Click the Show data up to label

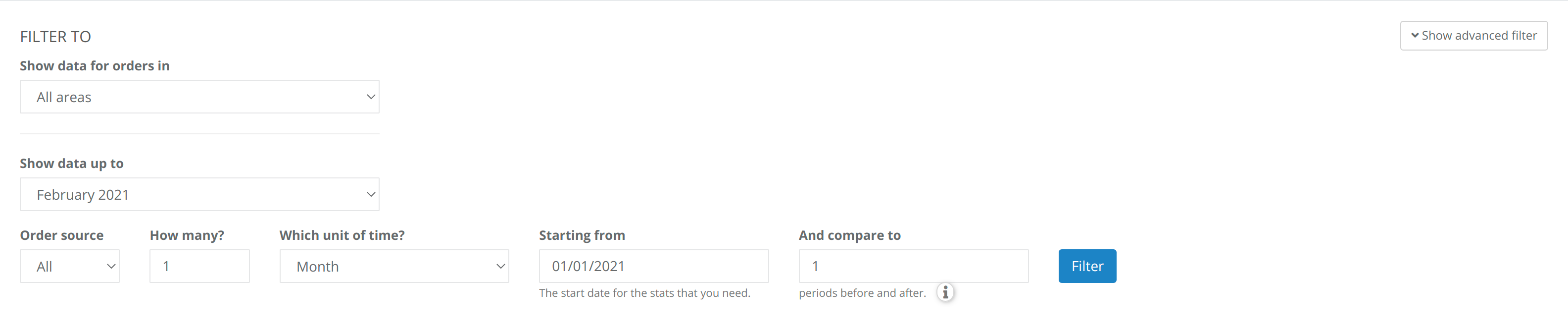(x=72, y=164)
